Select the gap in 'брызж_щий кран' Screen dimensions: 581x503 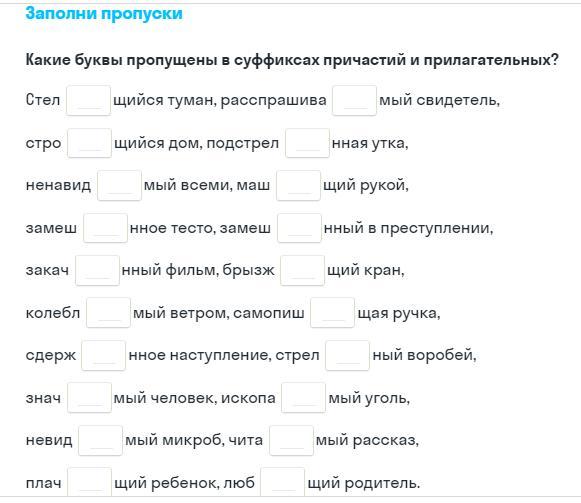click(x=302, y=270)
